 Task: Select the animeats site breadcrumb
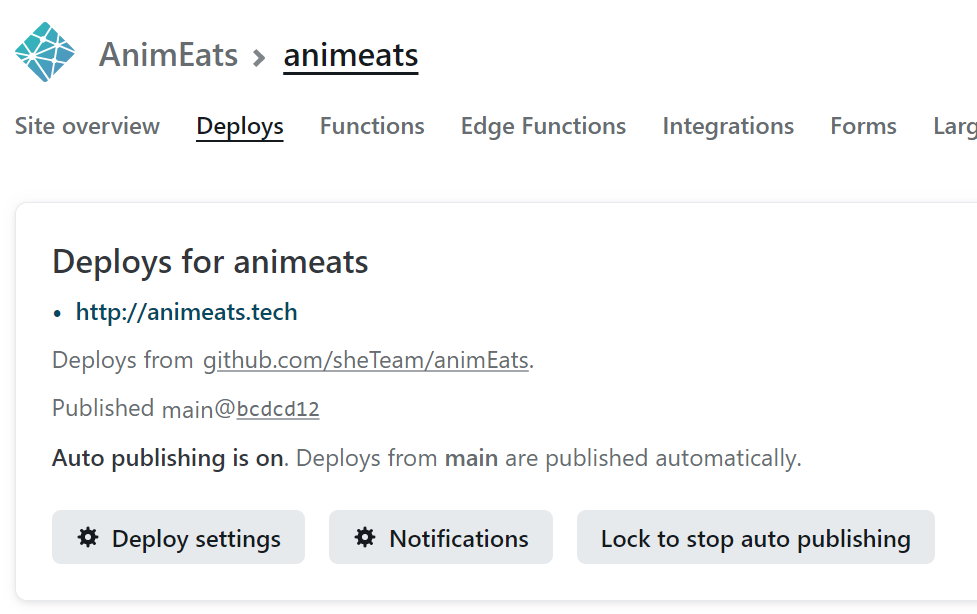click(x=350, y=55)
